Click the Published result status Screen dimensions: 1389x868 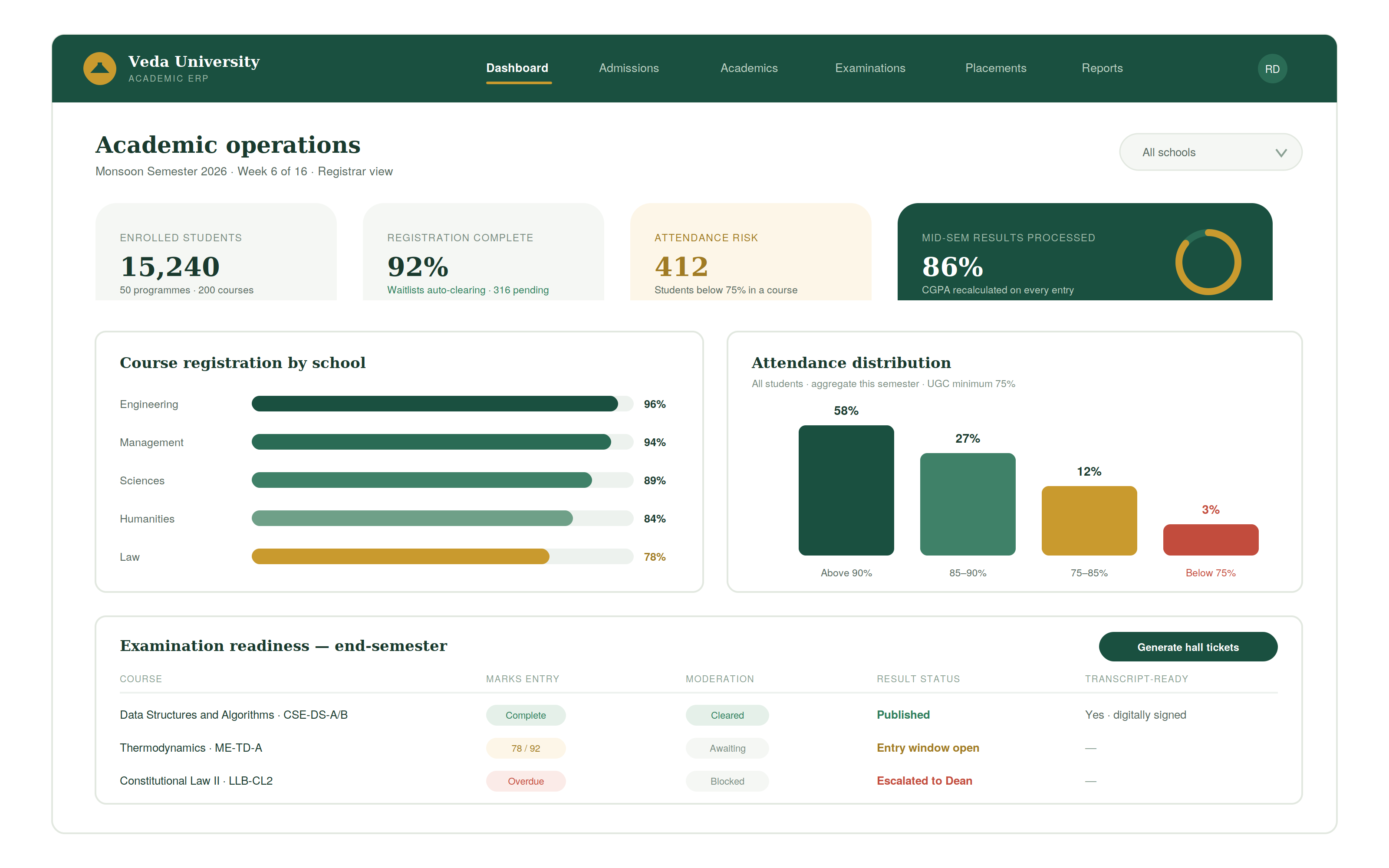pyautogui.click(x=903, y=715)
